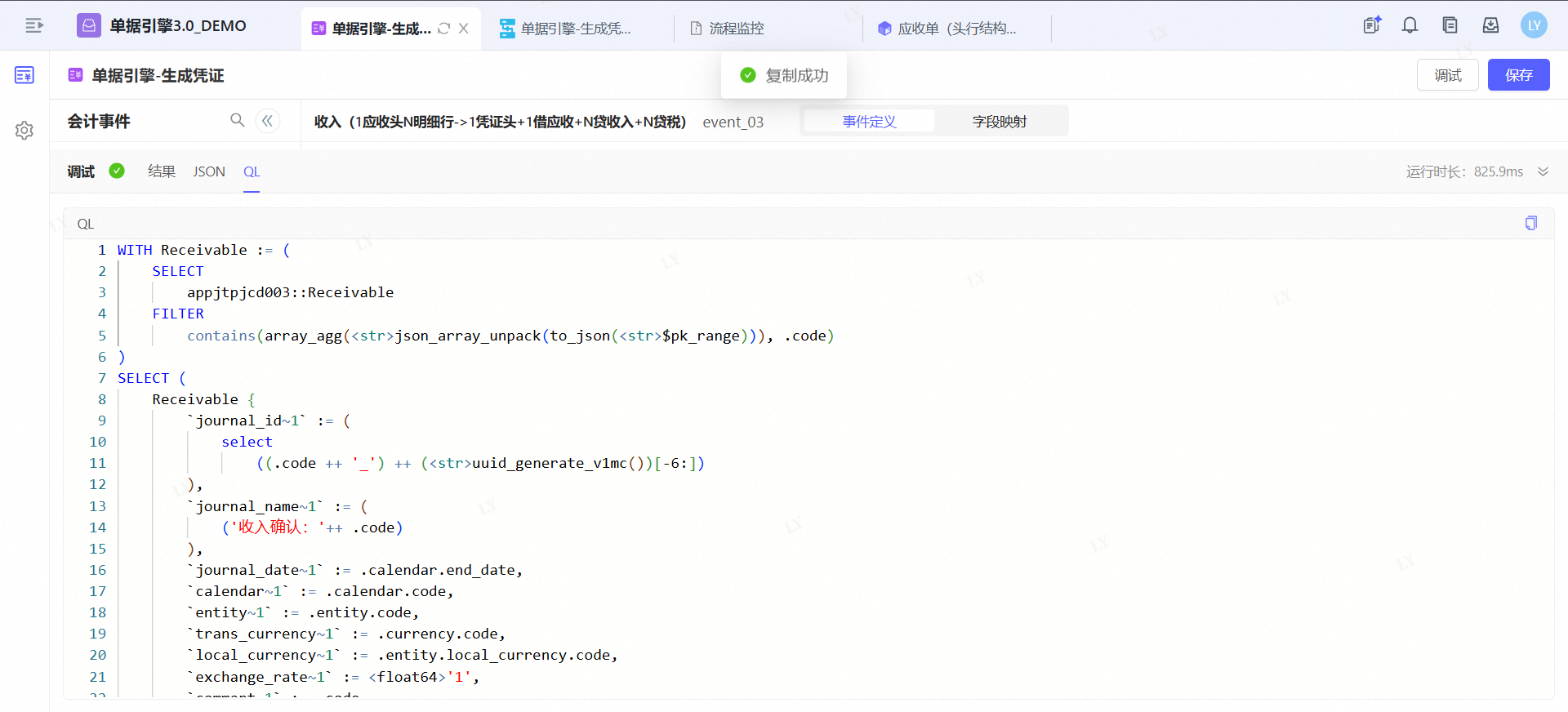Close the active 单据引擎-生成 tab
This screenshot has width=1568, height=712.
pyautogui.click(x=464, y=29)
